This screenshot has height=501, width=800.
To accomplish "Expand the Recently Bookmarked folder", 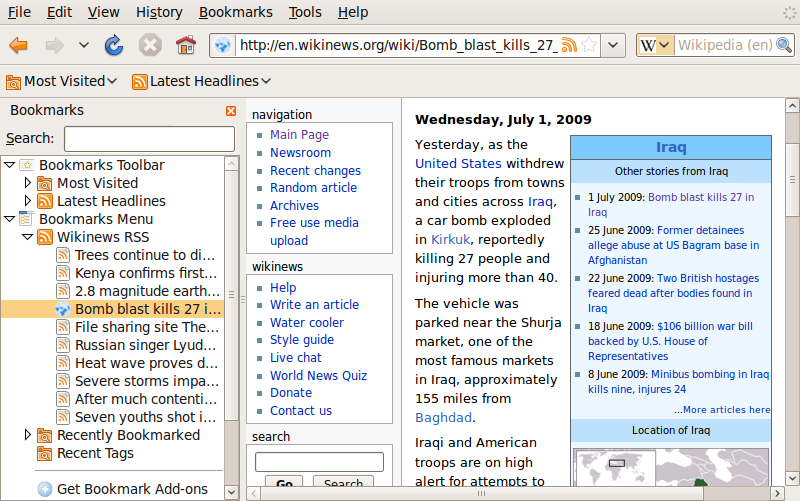I will tap(28, 435).
